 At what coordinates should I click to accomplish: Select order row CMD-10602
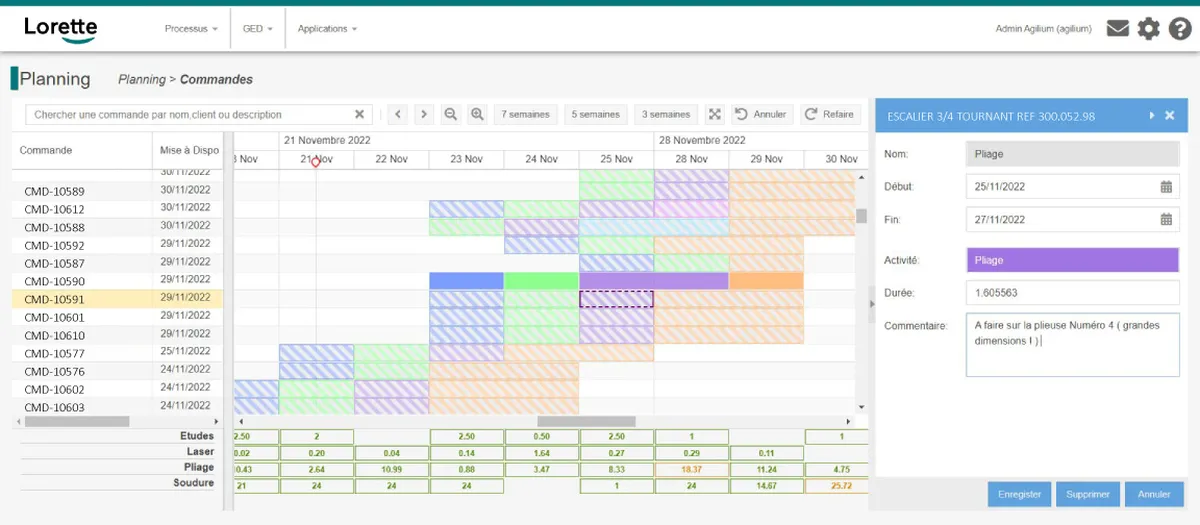point(117,389)
